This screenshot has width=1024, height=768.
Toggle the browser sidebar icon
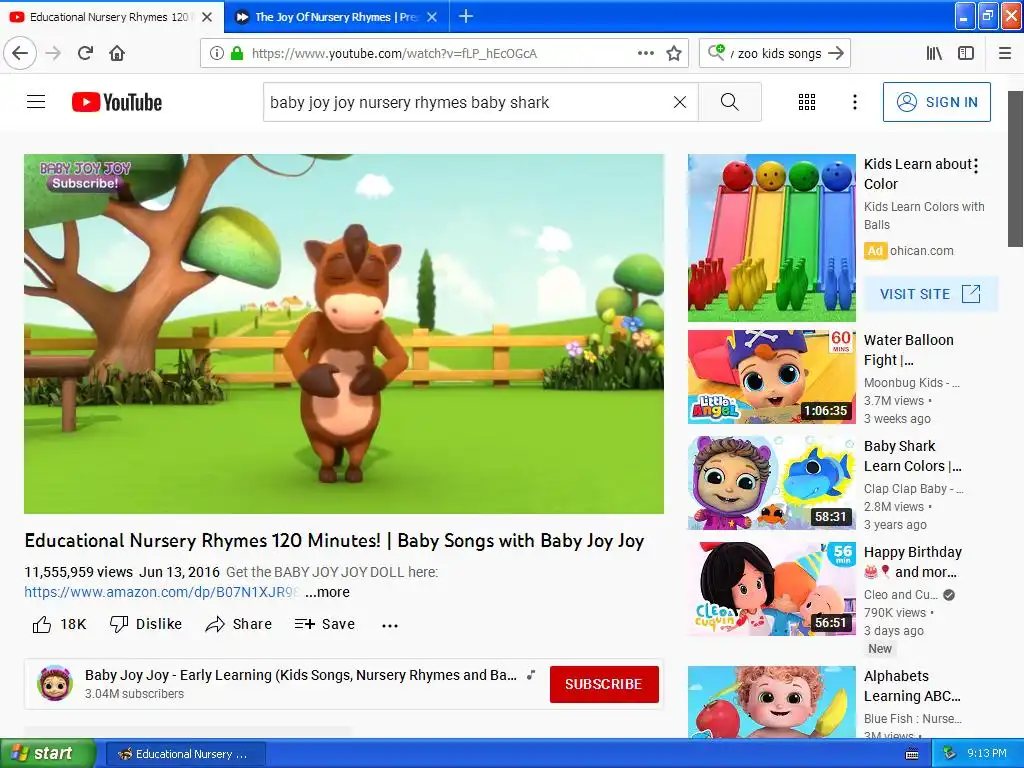966,53
